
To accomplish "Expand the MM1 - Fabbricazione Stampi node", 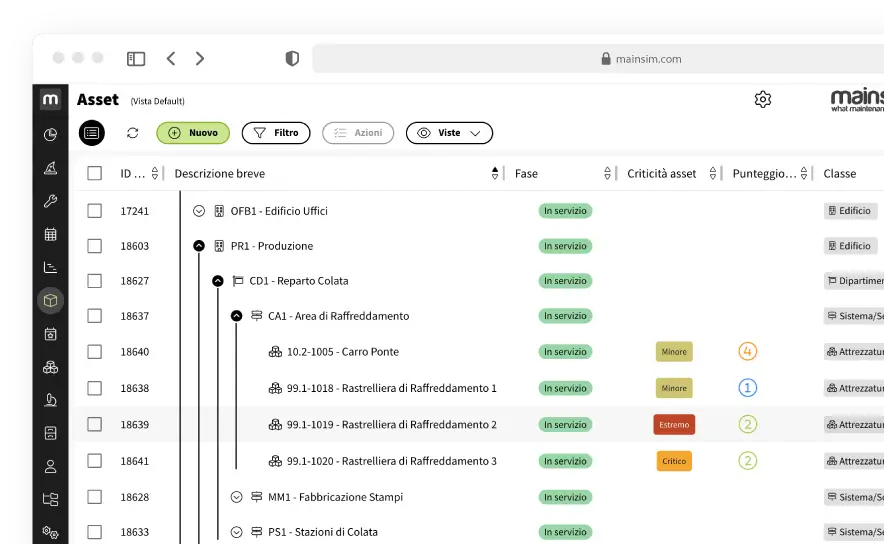I will tap(236, 497).
